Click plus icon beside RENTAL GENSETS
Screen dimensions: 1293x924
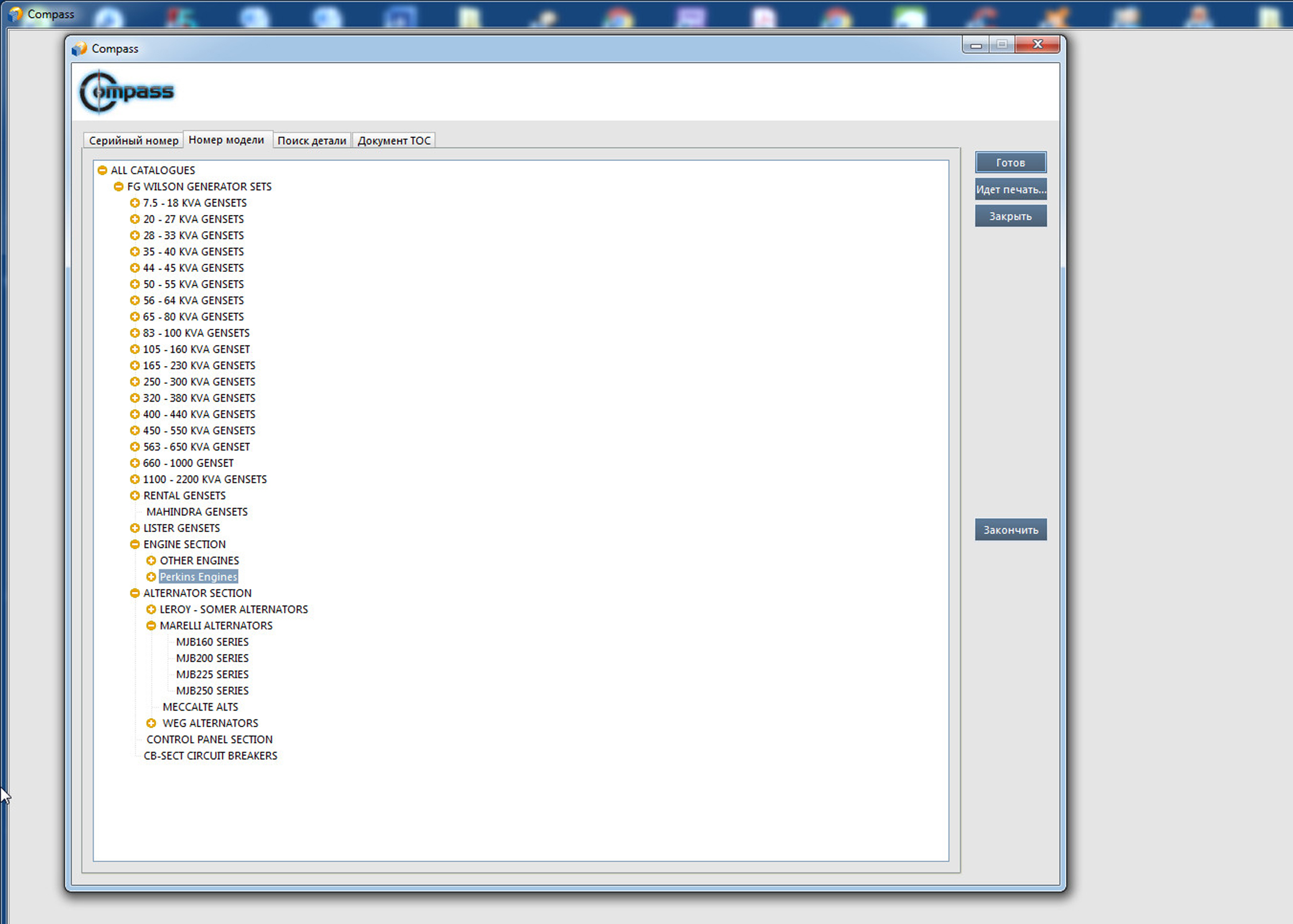[134, 496]
